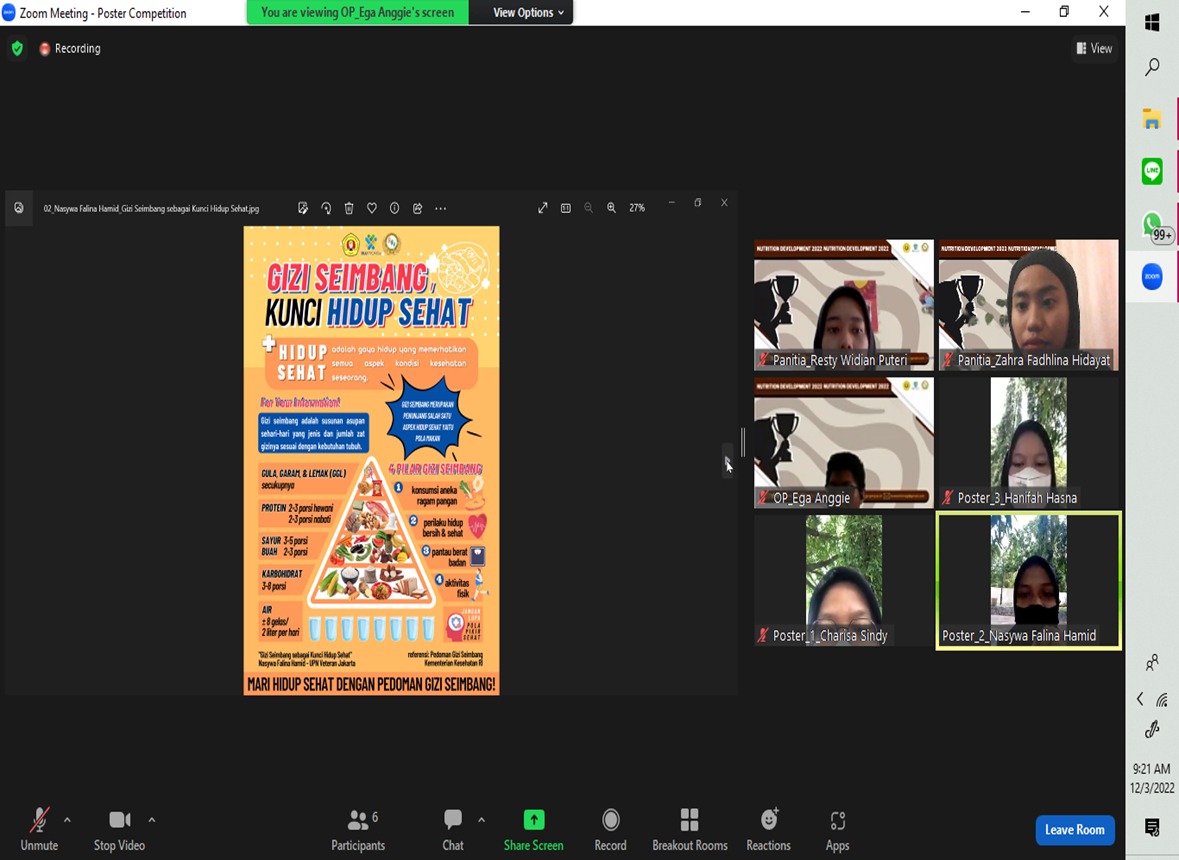Click the Share Screen button
This screenshot has height=860, width=1179.
pos(533,830)
